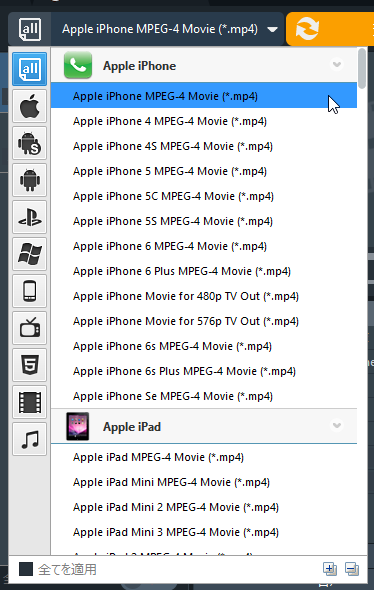374x590 pixels.
Task: Click the format list scrollbar thumb
Action: click(362, 68)
